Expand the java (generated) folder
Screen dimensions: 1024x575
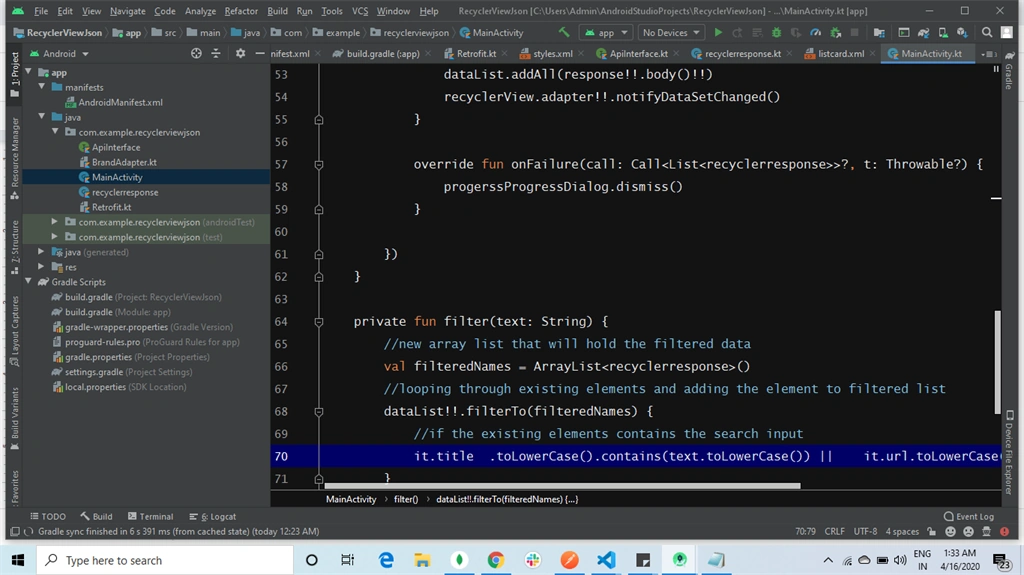pyautogui.click(x=42, y=252)
